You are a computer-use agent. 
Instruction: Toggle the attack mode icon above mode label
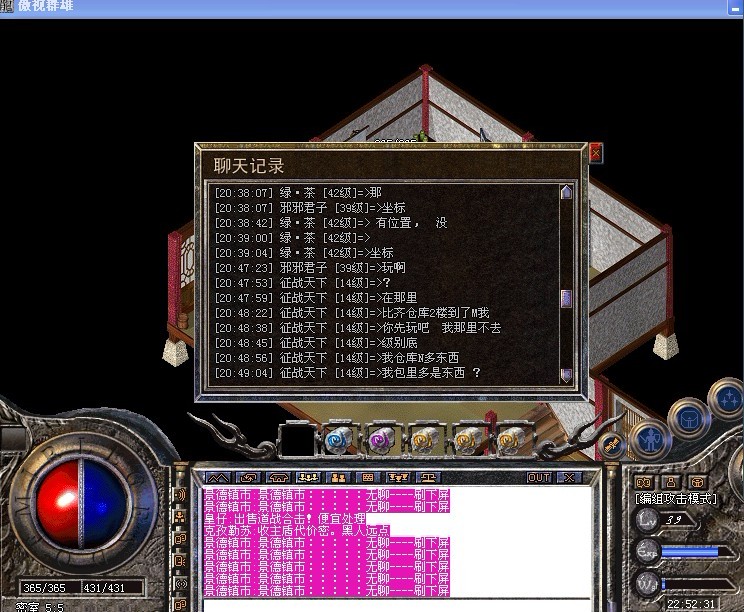(x=644, y=483)
